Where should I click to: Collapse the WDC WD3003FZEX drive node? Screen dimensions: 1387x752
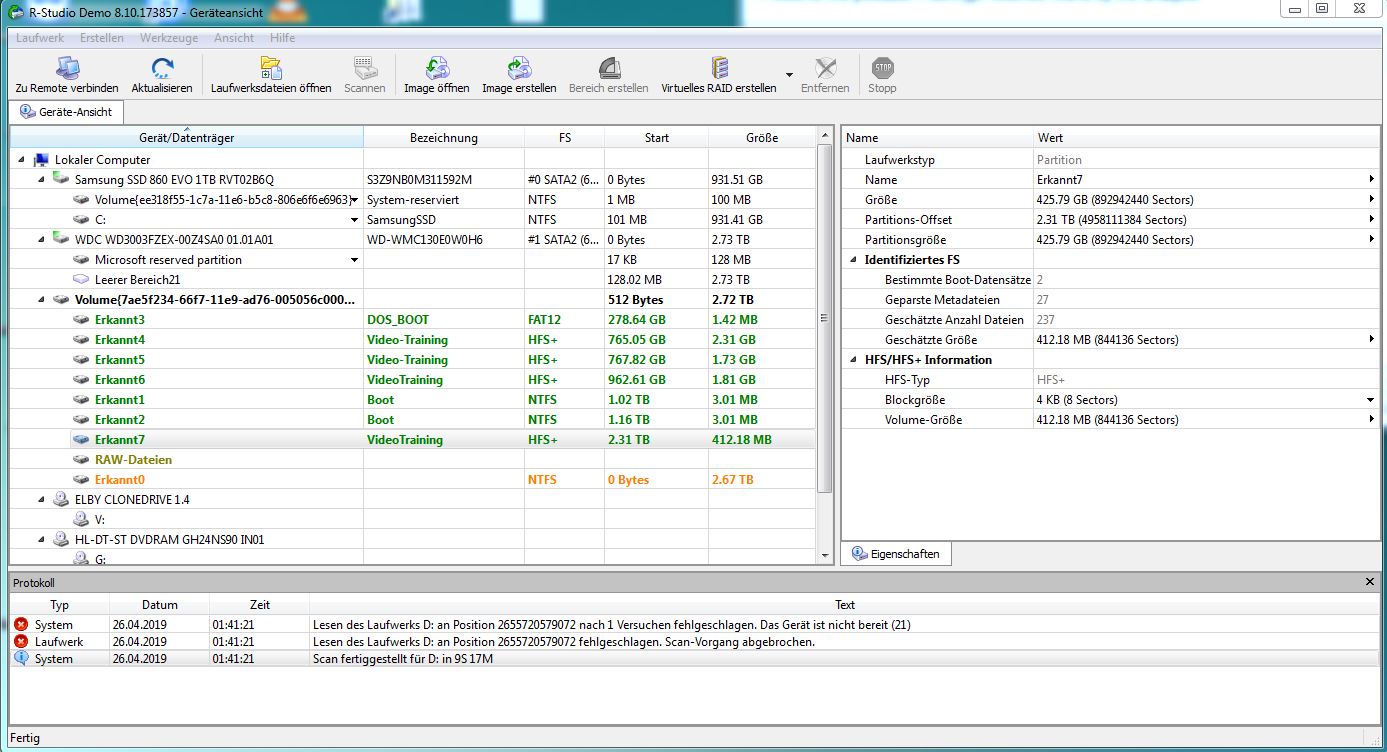tap(41, 240)
